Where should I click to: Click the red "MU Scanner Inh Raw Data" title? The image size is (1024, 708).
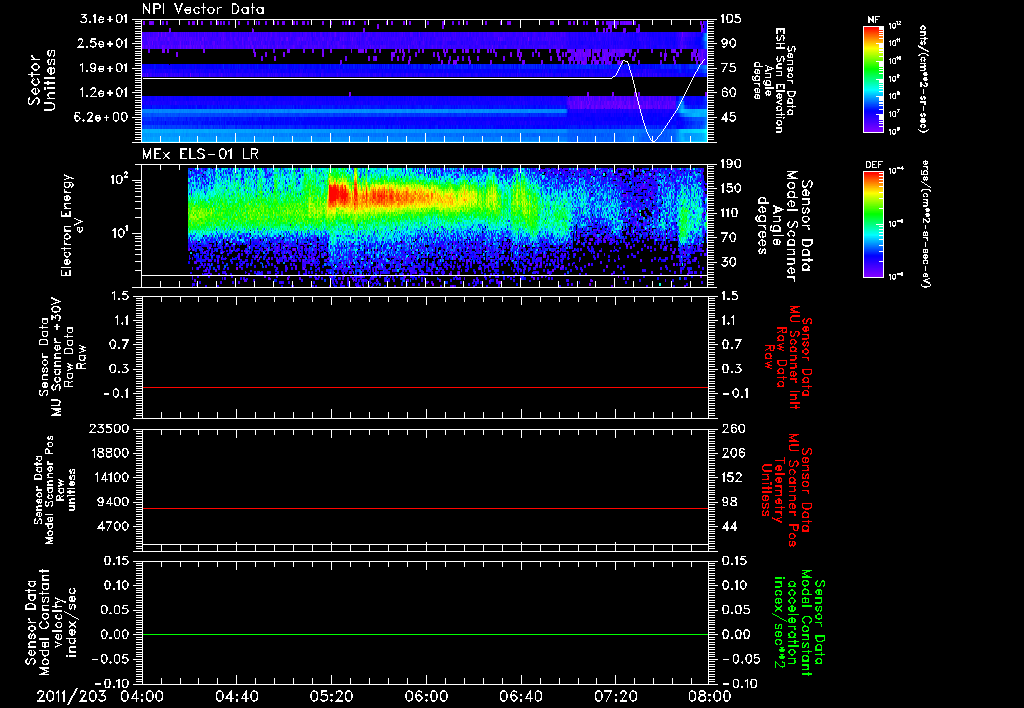click(x=790, y=357)
